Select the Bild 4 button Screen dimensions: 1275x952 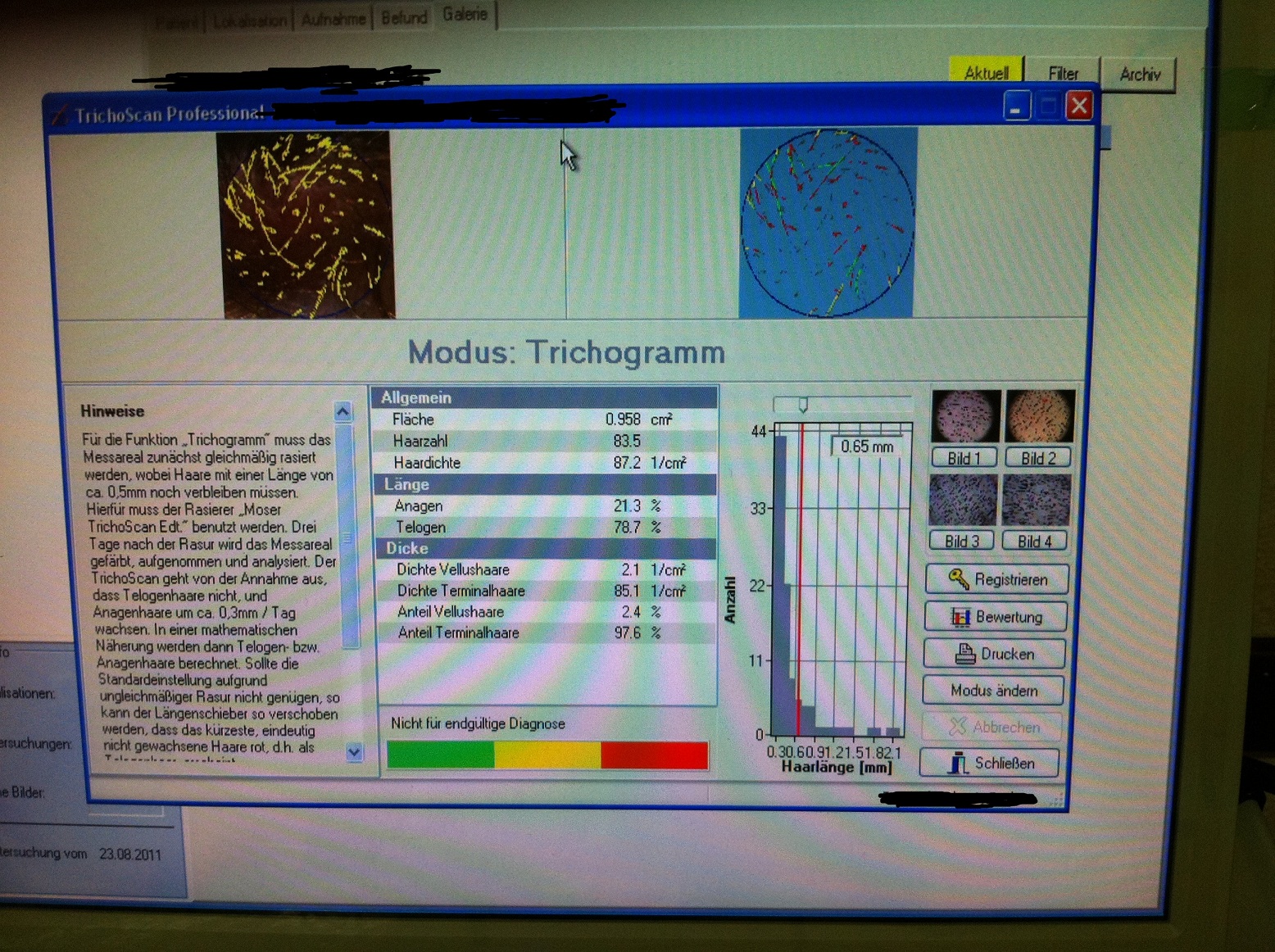[x=1034, y=541]
